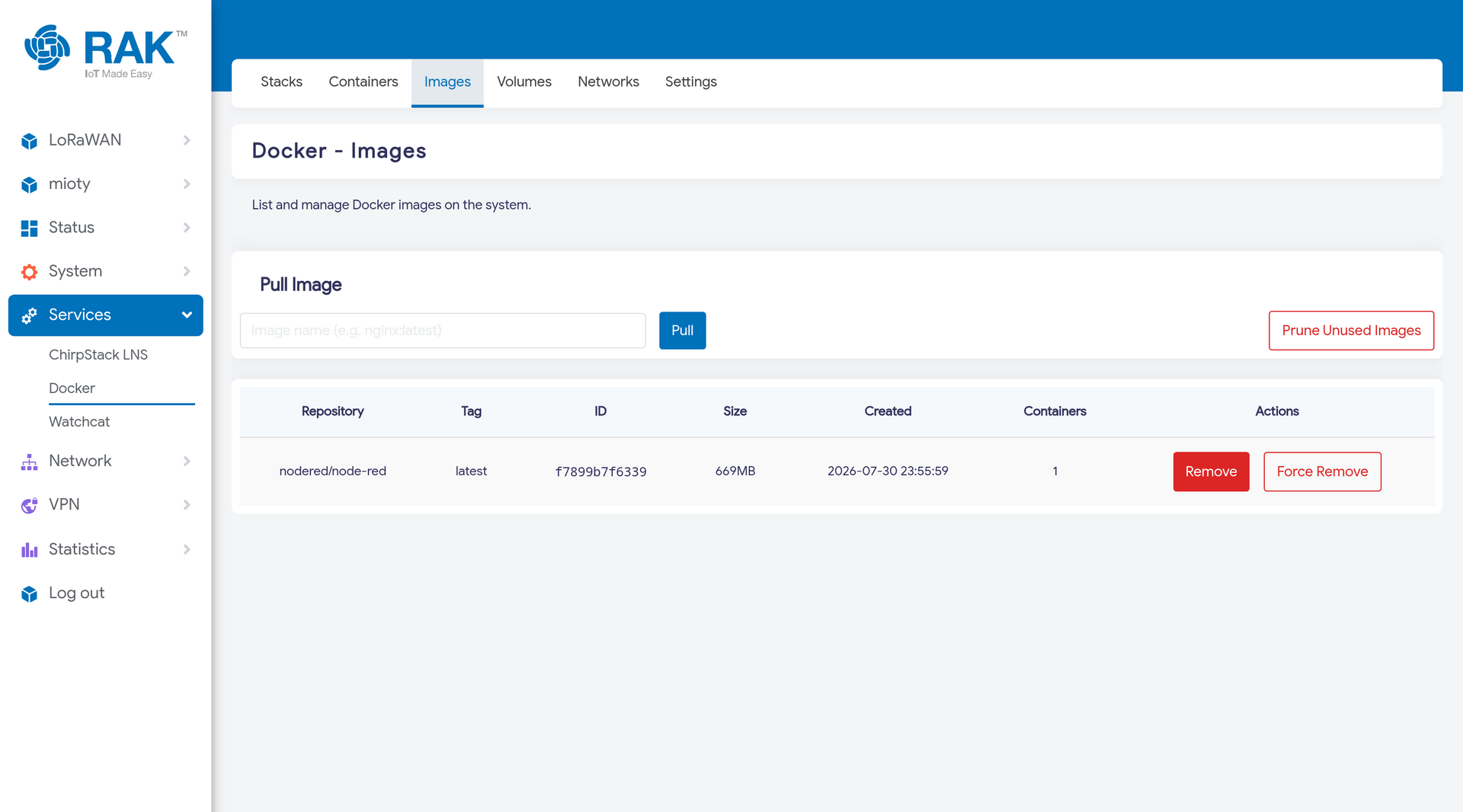This screenshot has height=812, width=1463.
Task: Click the Created column header
Action: (x=888, y=411)
